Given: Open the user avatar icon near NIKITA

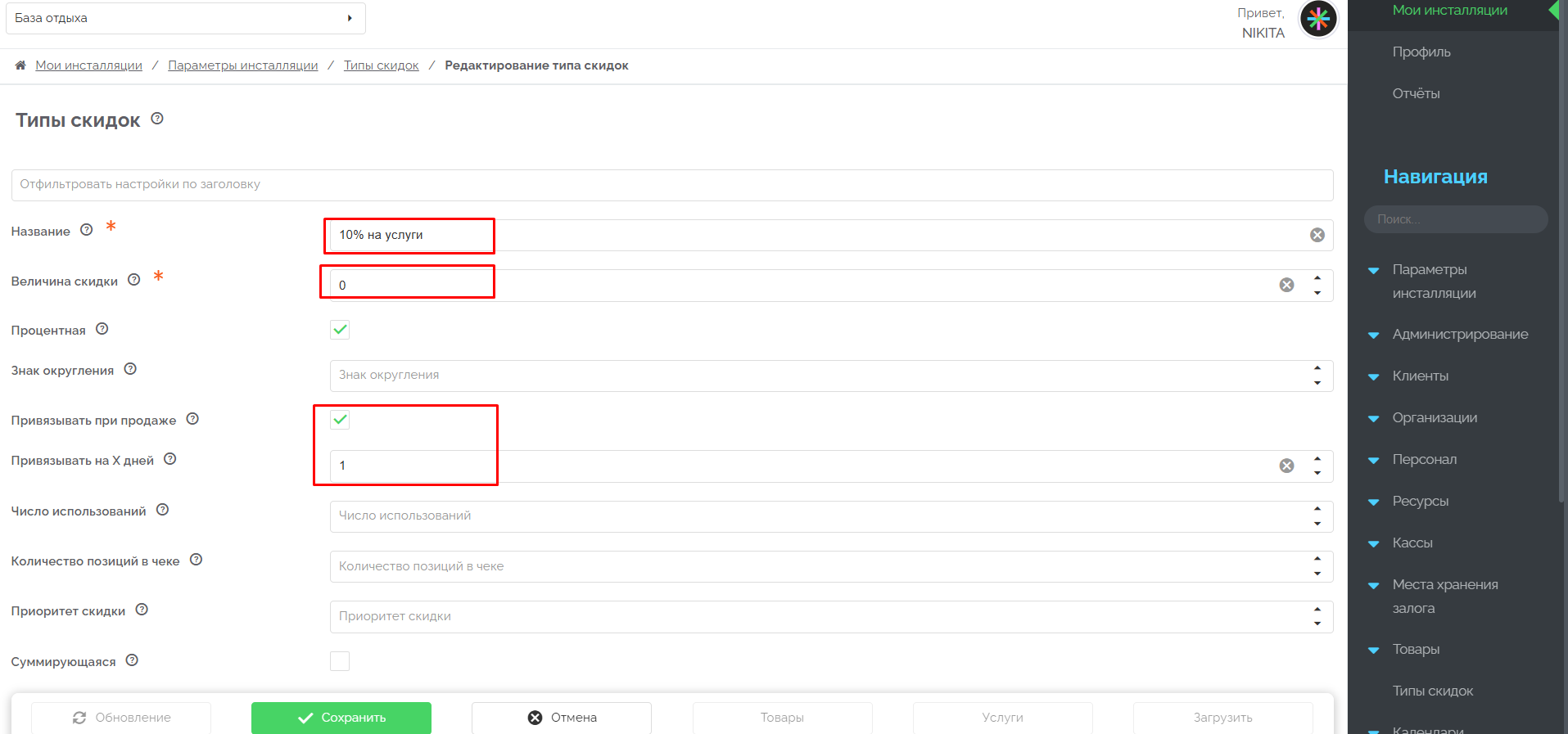Looking at the screenshot, I should pos(1317,19).
